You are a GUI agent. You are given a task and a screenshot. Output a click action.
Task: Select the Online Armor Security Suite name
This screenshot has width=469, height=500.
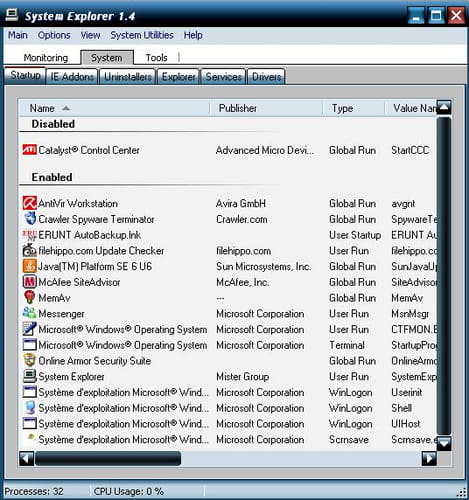95,361
